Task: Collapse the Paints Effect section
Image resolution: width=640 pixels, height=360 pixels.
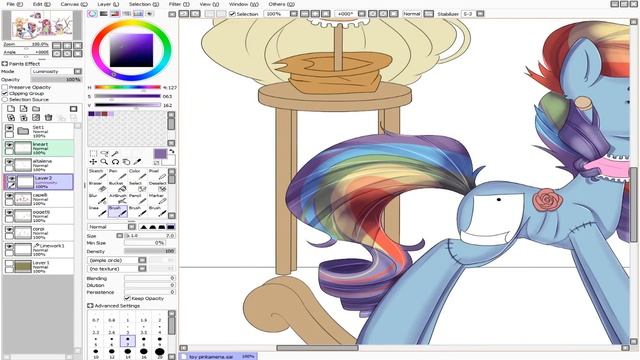Action: point(4,64)
